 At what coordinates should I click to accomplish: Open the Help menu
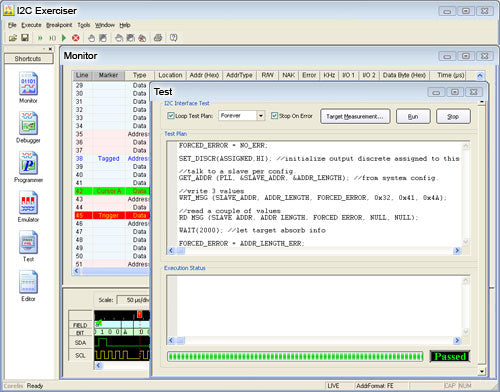[x=125, y=25]
